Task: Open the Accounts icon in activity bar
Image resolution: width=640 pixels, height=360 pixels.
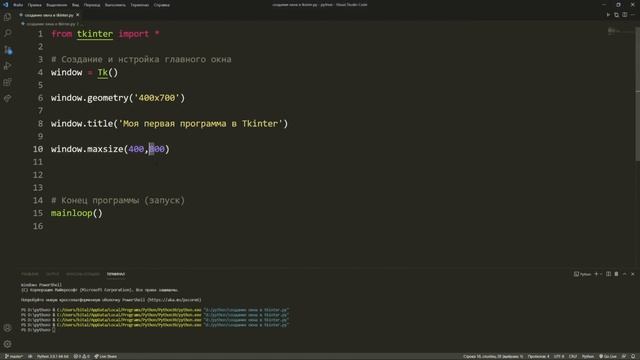Action: pyautogui.click(x=7, y=328)
